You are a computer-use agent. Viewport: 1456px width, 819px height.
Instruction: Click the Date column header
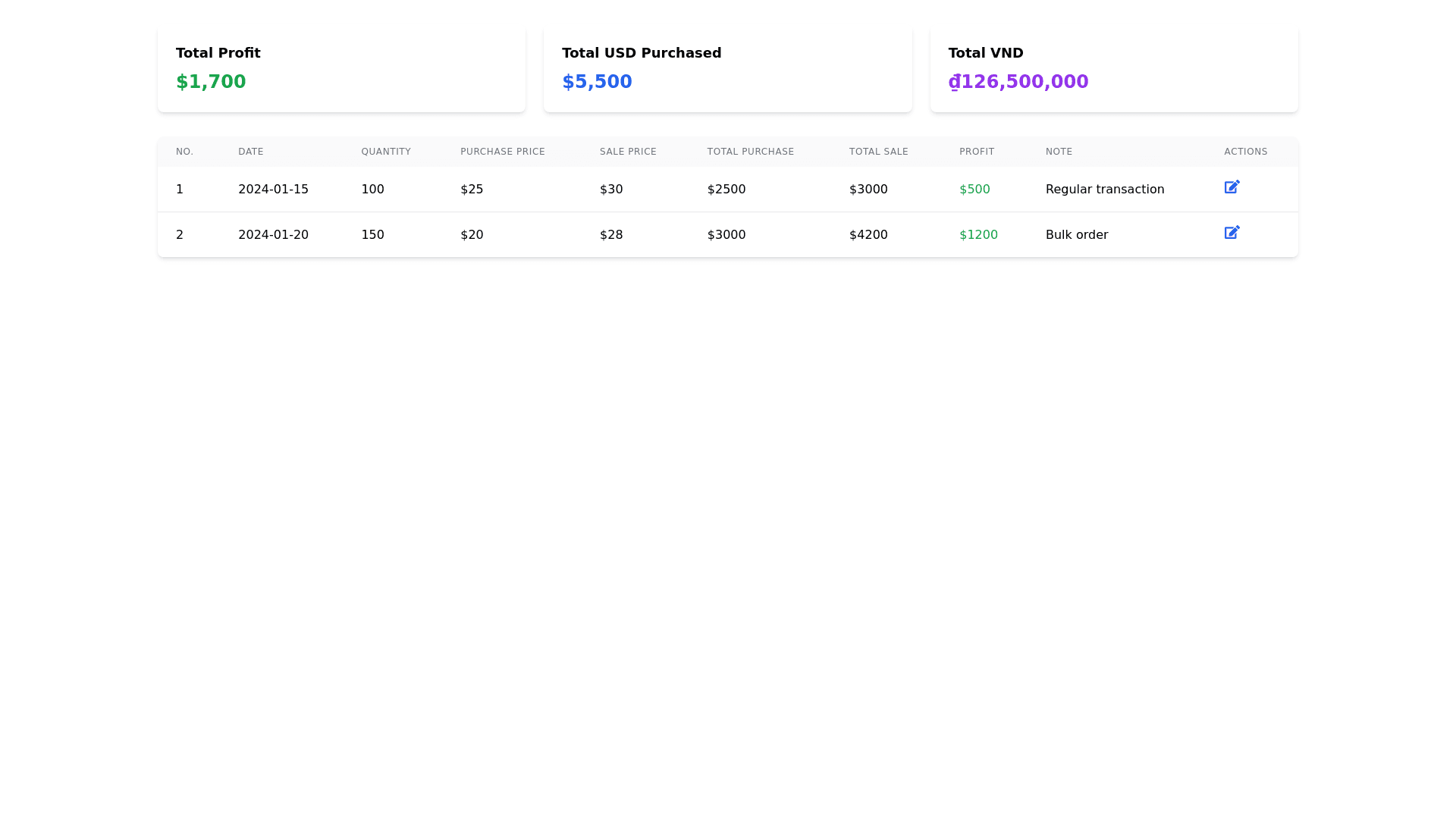(x=251, y=152)
